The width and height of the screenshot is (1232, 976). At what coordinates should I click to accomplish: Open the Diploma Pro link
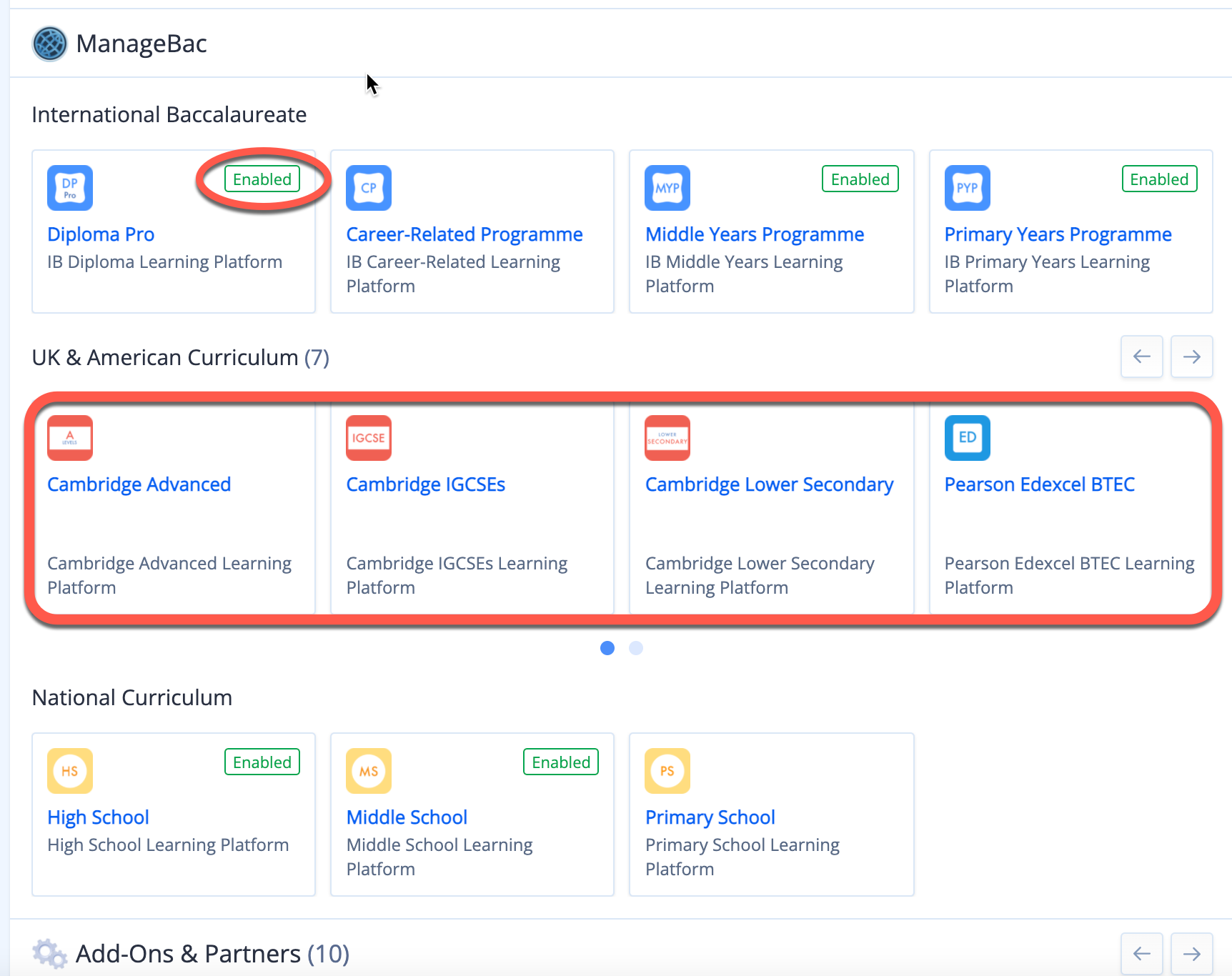(101, 234)
